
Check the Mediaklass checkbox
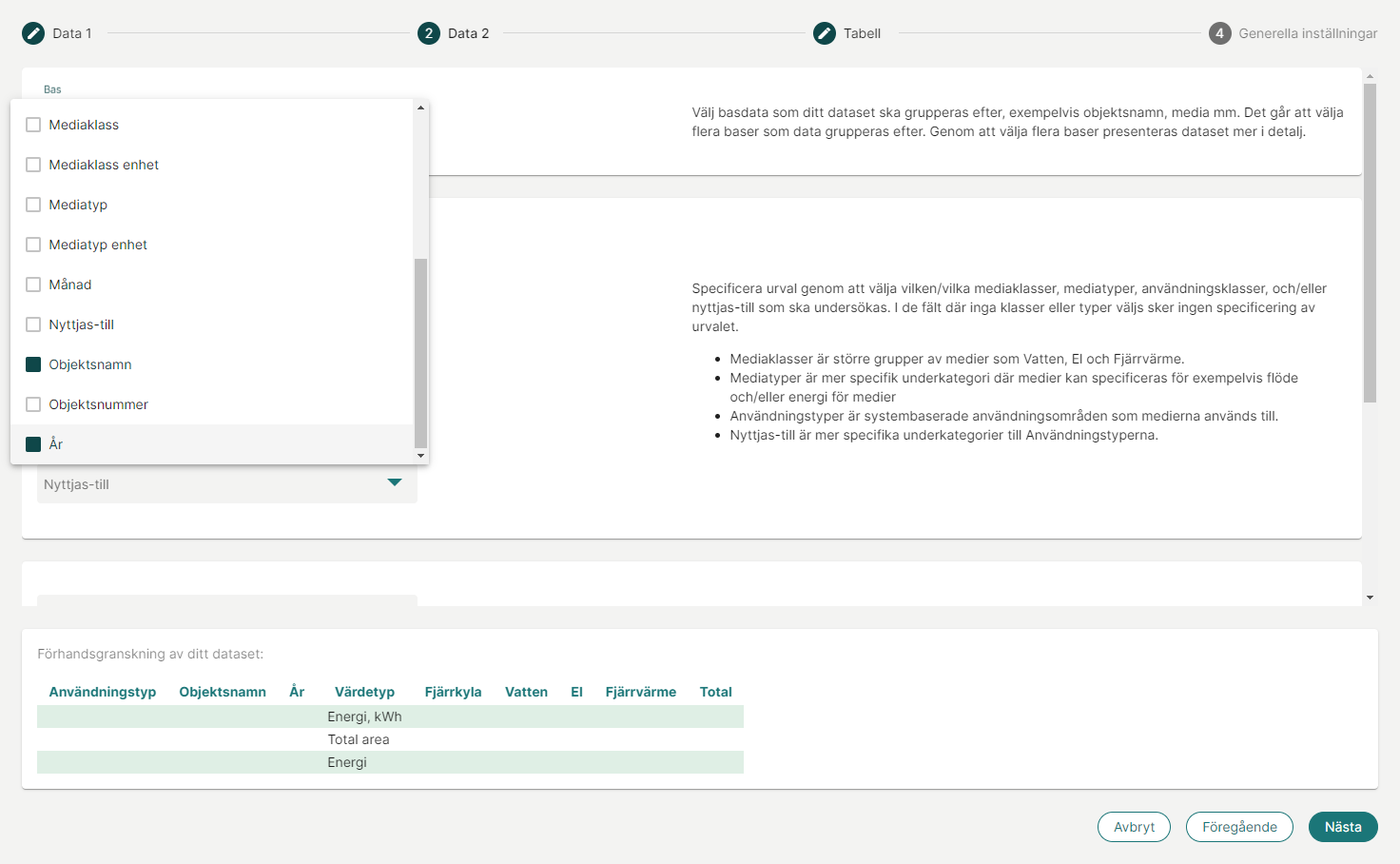point(33,125)
